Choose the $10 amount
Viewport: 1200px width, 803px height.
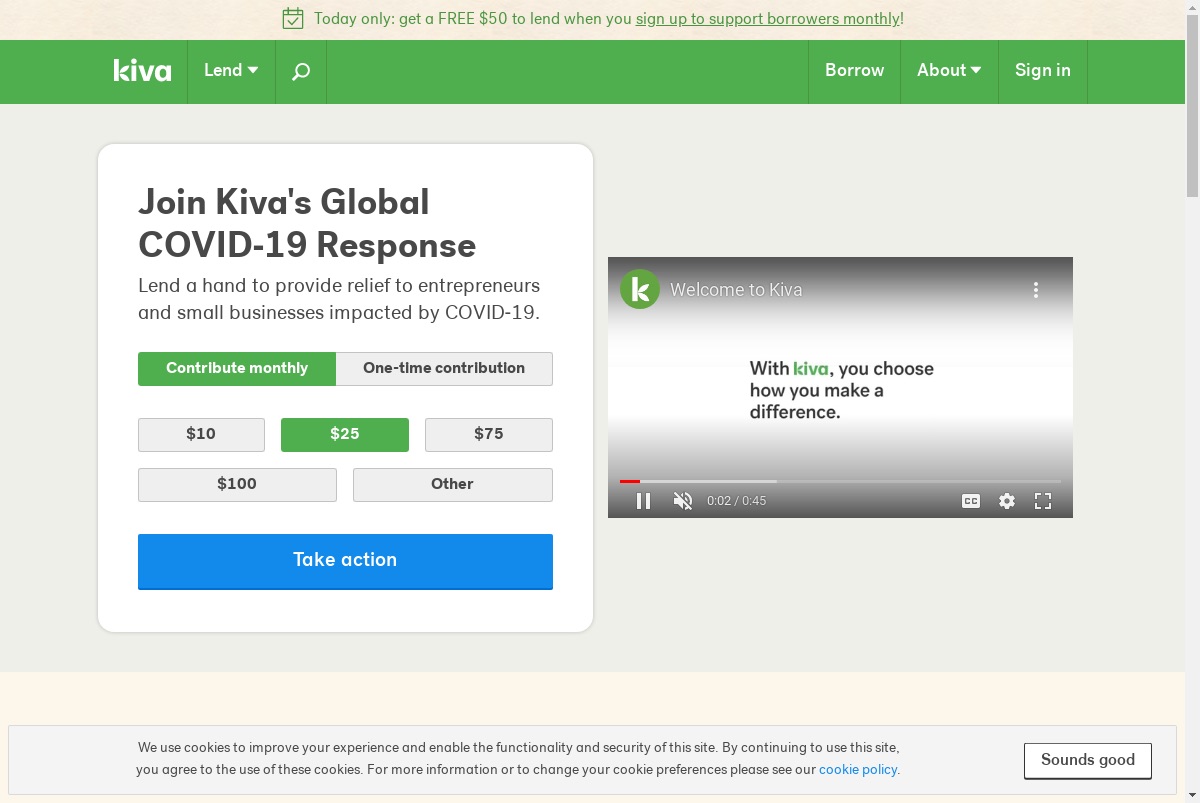[x=201, y=434]
